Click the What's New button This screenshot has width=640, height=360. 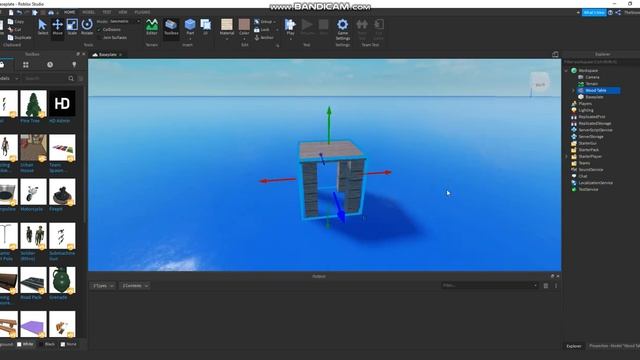pyautogui.click(x=594, y=13)
